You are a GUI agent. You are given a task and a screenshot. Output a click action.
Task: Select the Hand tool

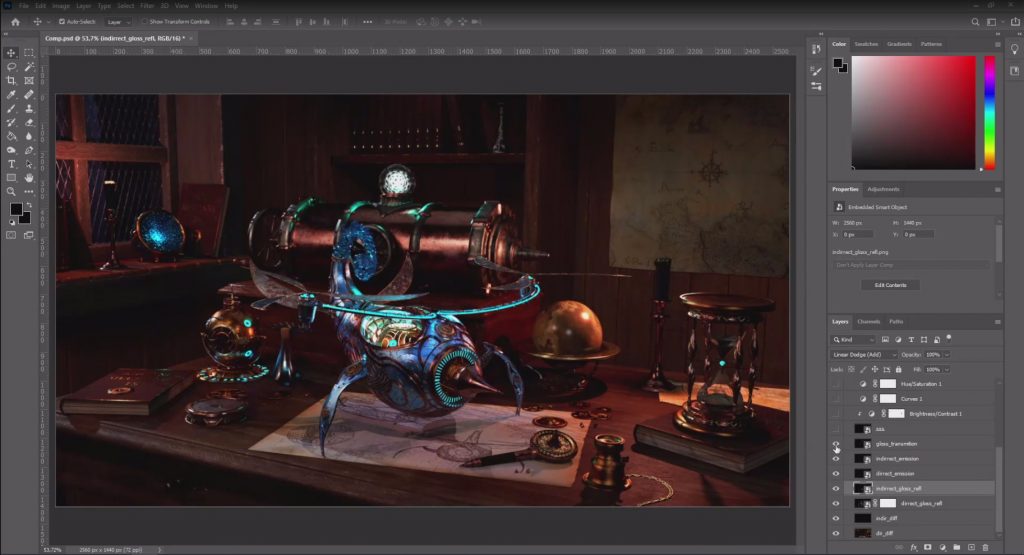pyautogui.click(x=29, y=178)
